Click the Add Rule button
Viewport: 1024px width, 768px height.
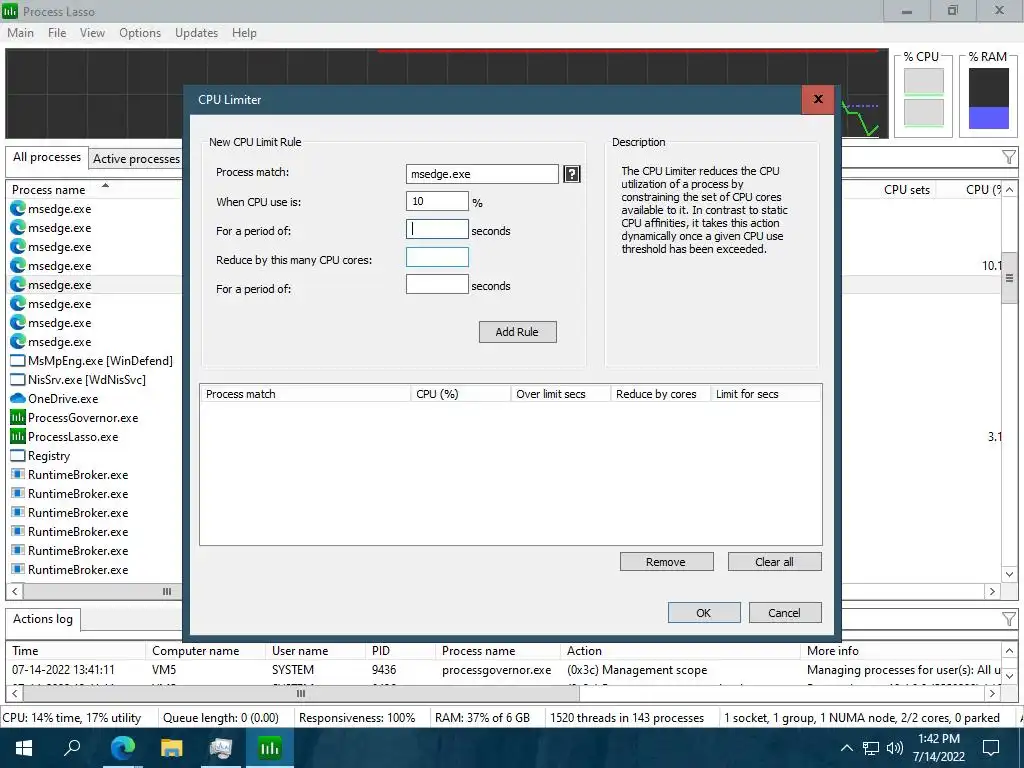pos(517,332)
